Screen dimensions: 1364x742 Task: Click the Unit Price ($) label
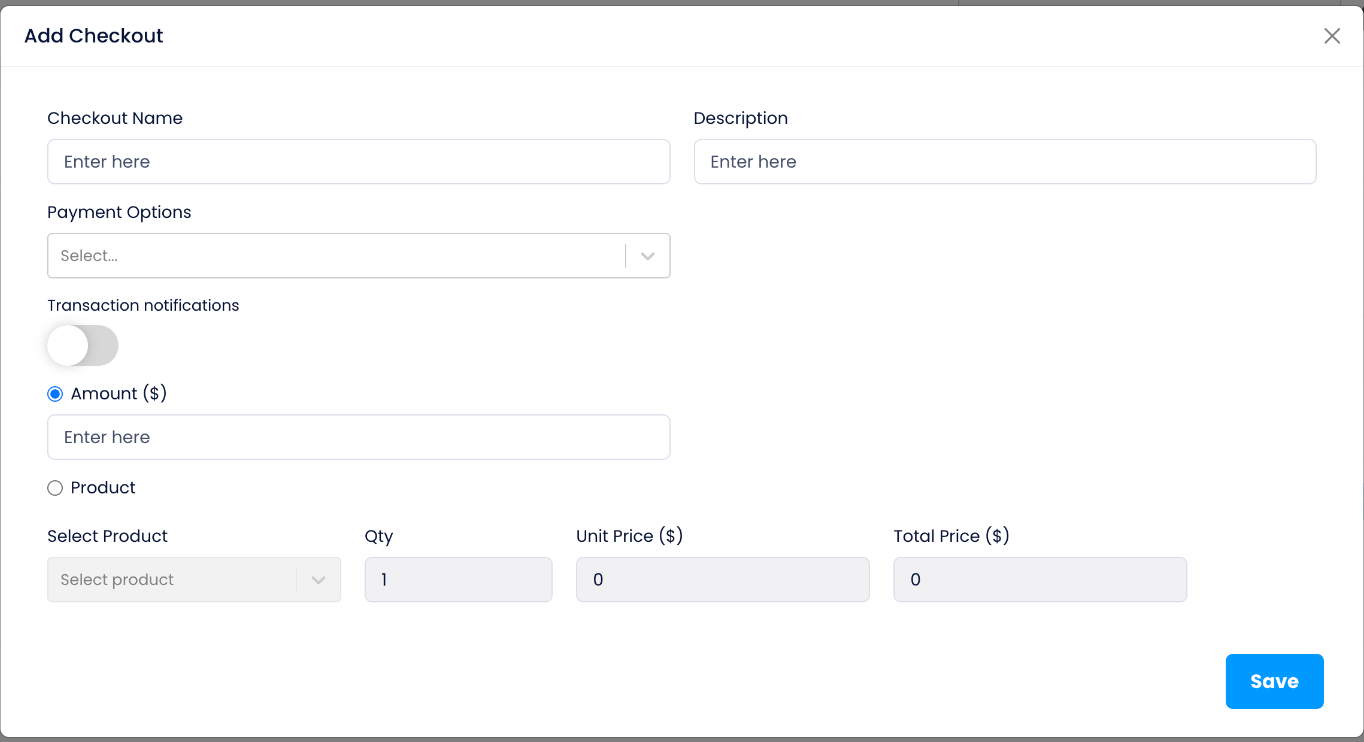(630, 536)
